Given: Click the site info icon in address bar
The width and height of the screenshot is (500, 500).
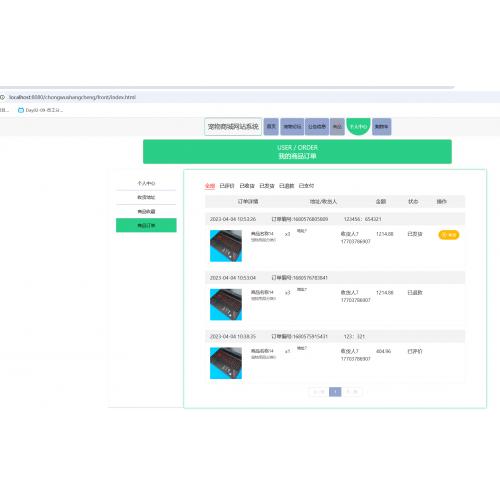Looking at the screenshot, I should coord(2,97).
